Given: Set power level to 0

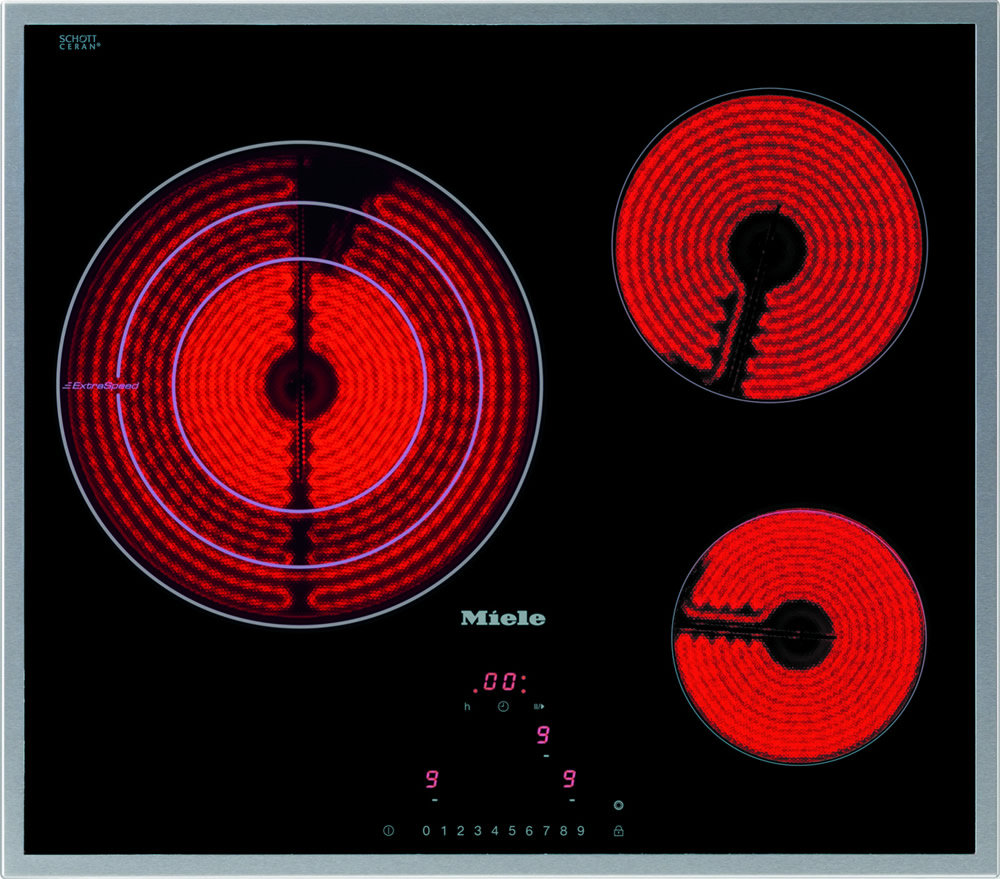Looking at the screenshot, I should 426,831.
